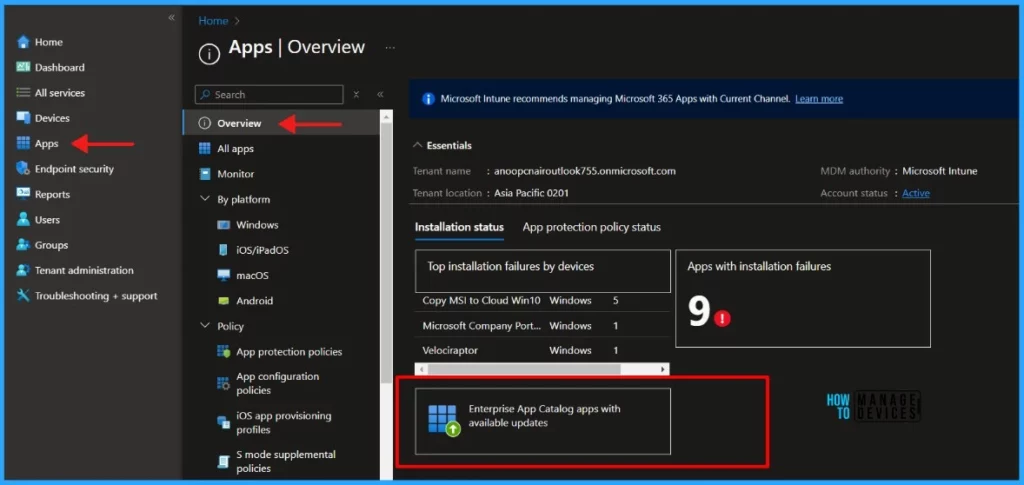Image resolution: width=1024 pixels, height=485 pixels.
Task: Click the Overview info icon in menu
Action: coord(204,123)
